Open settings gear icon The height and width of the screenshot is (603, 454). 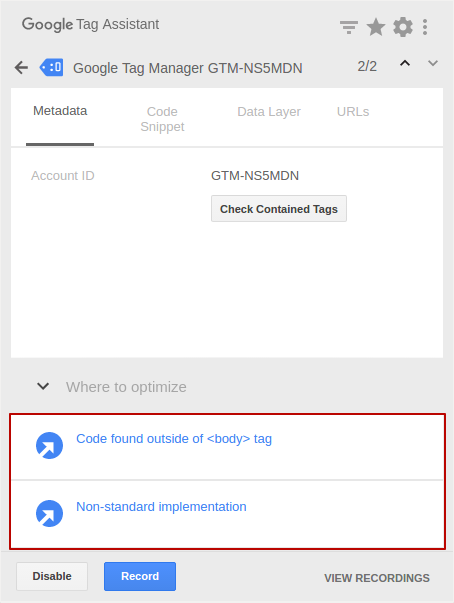pyautogui.click(x=403, y=27)
